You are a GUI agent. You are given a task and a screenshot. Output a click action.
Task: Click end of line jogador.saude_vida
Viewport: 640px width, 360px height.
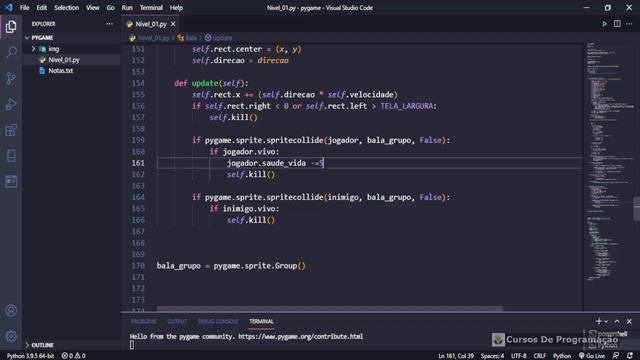[x=324, y=163]
